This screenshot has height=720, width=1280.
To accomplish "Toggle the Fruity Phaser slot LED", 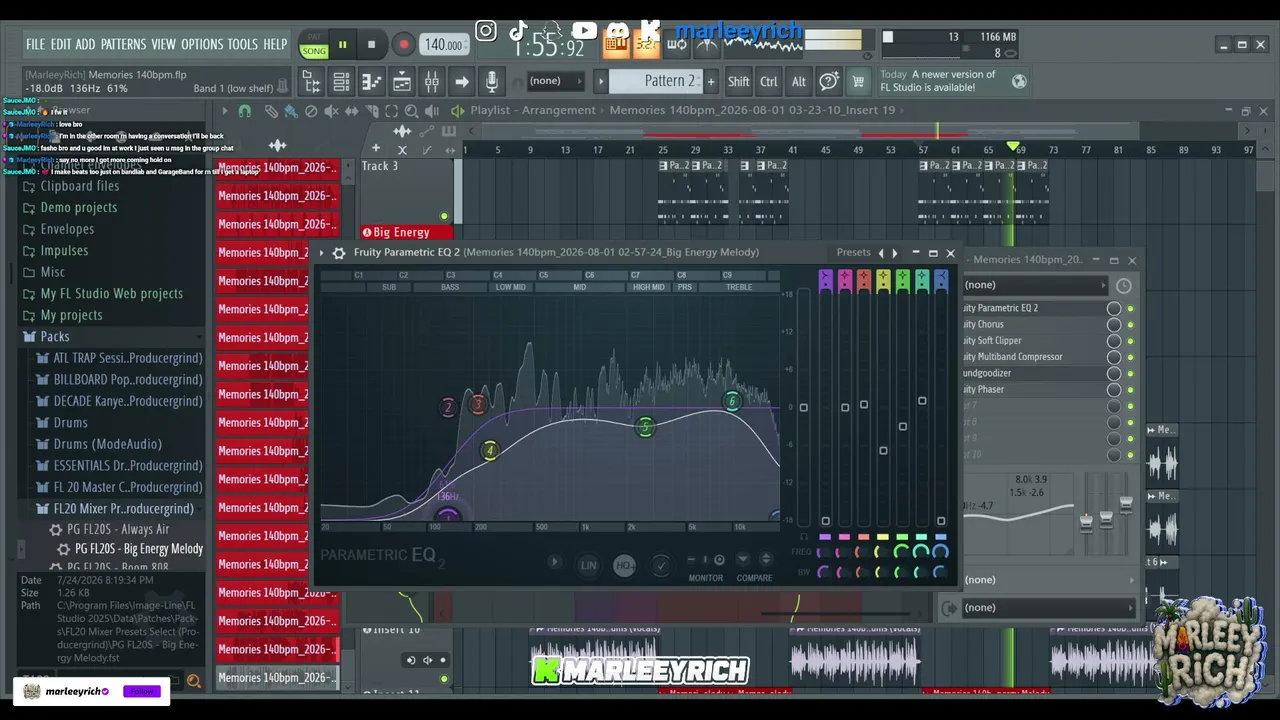I will tap(1130, 389).
